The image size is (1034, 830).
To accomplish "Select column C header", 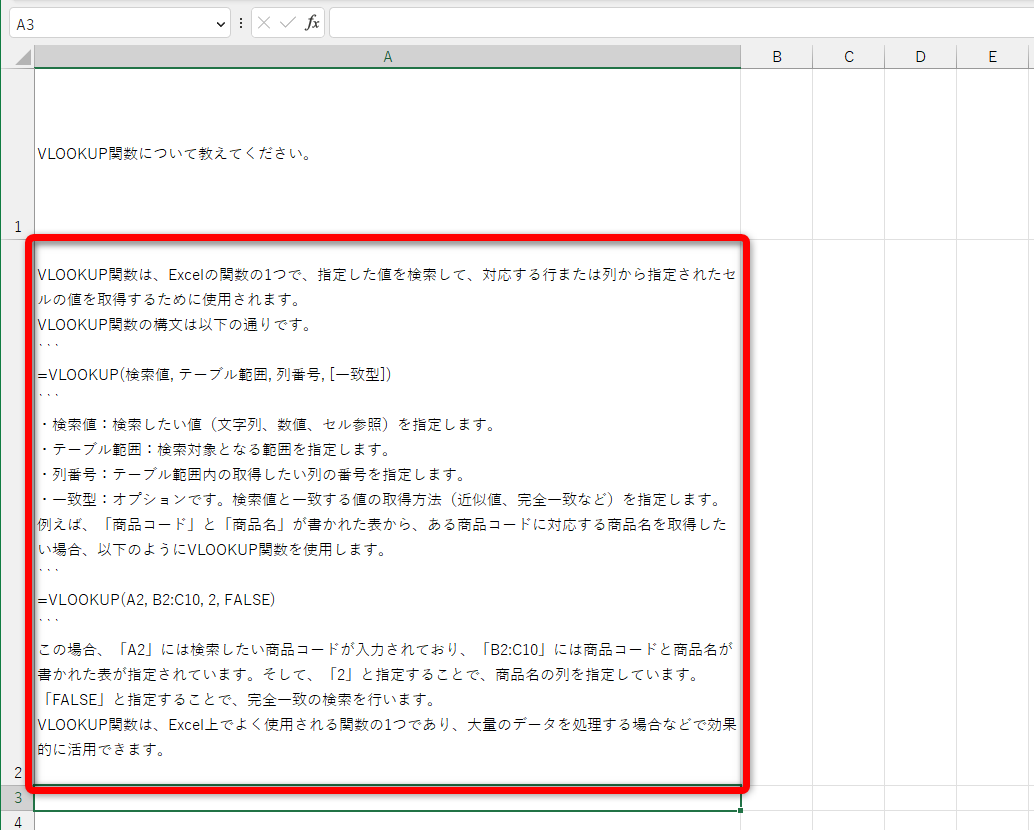I will click(x=849, y=56).
